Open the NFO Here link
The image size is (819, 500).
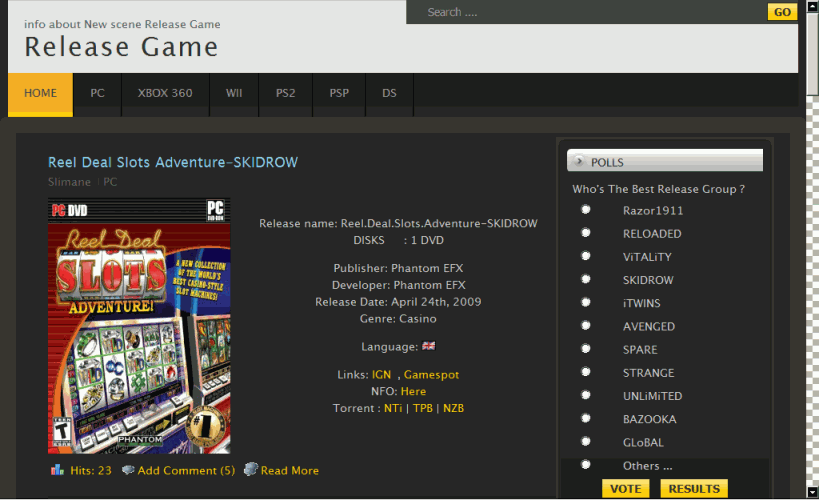tap(413, 391)
